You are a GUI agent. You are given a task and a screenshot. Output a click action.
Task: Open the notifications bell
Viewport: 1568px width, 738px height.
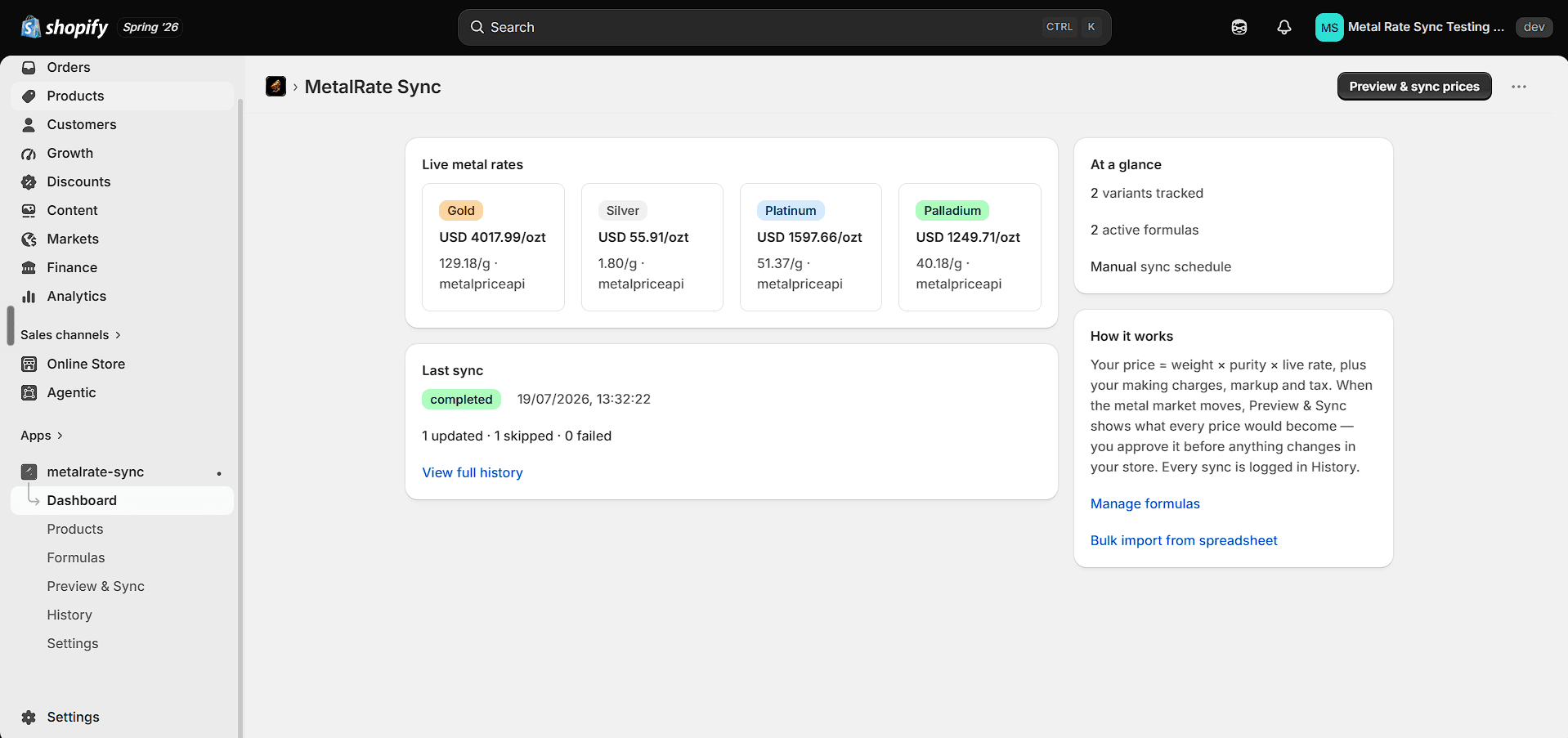click(1284, 27)
